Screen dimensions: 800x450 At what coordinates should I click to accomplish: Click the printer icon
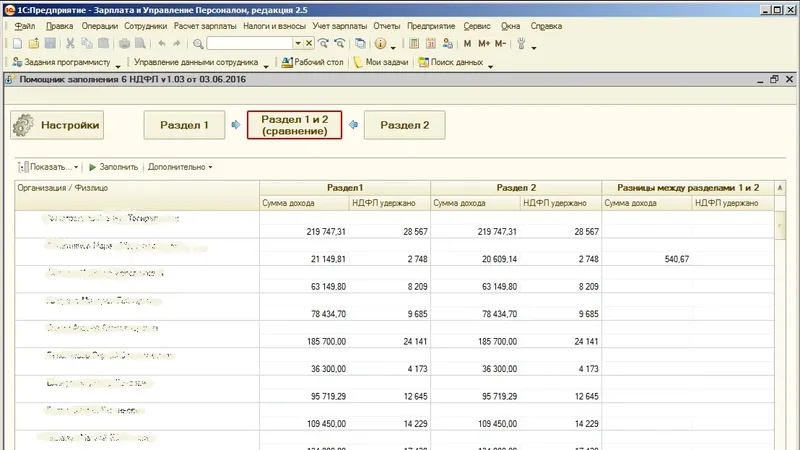coord(124,44)
